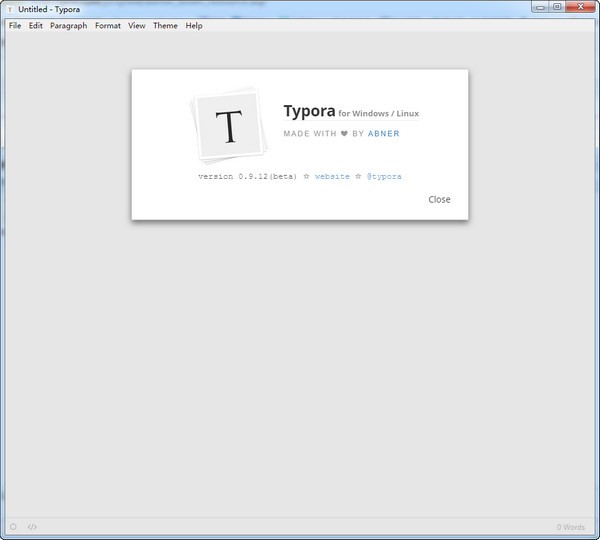Open the ABNER author link
The image size is (600, 540).
coord(384,133)
